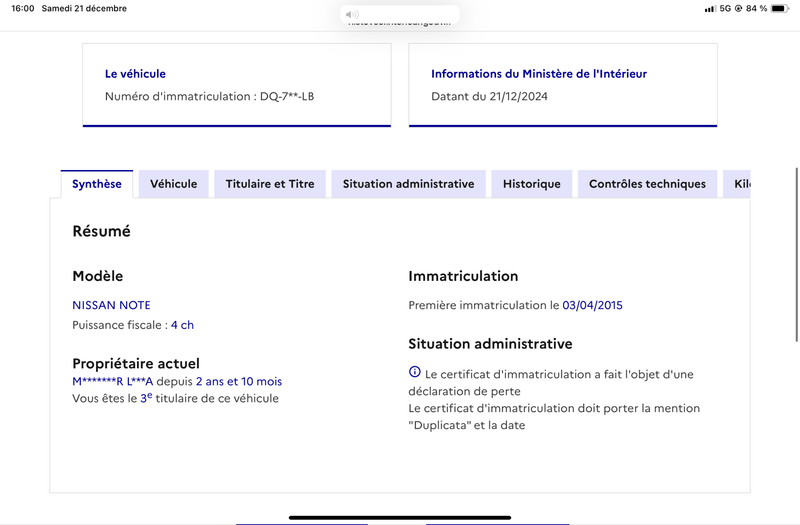Viewport: 800px width, 525px height.
Task: Click the 'Datant du 21/12/2024' text
Action: pos(489,96)
